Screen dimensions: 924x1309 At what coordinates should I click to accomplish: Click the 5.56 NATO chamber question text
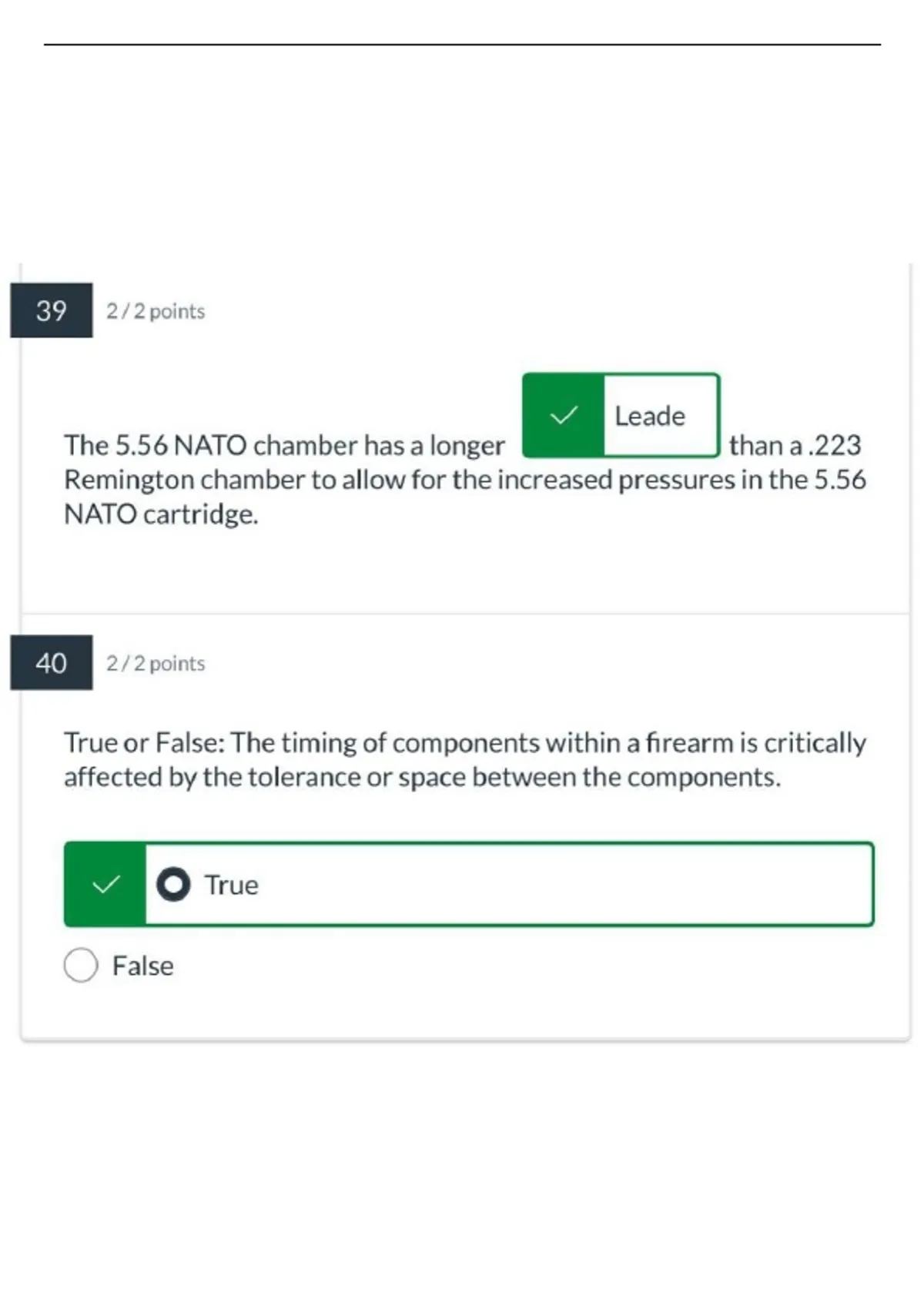point(465,479)
